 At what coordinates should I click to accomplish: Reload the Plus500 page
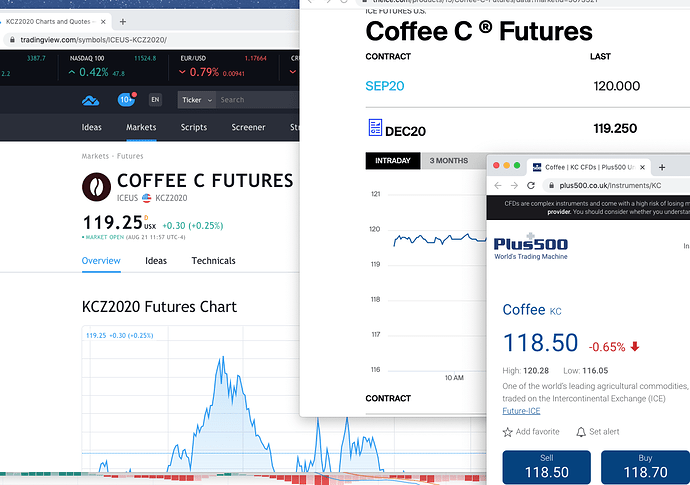point(531,185)
